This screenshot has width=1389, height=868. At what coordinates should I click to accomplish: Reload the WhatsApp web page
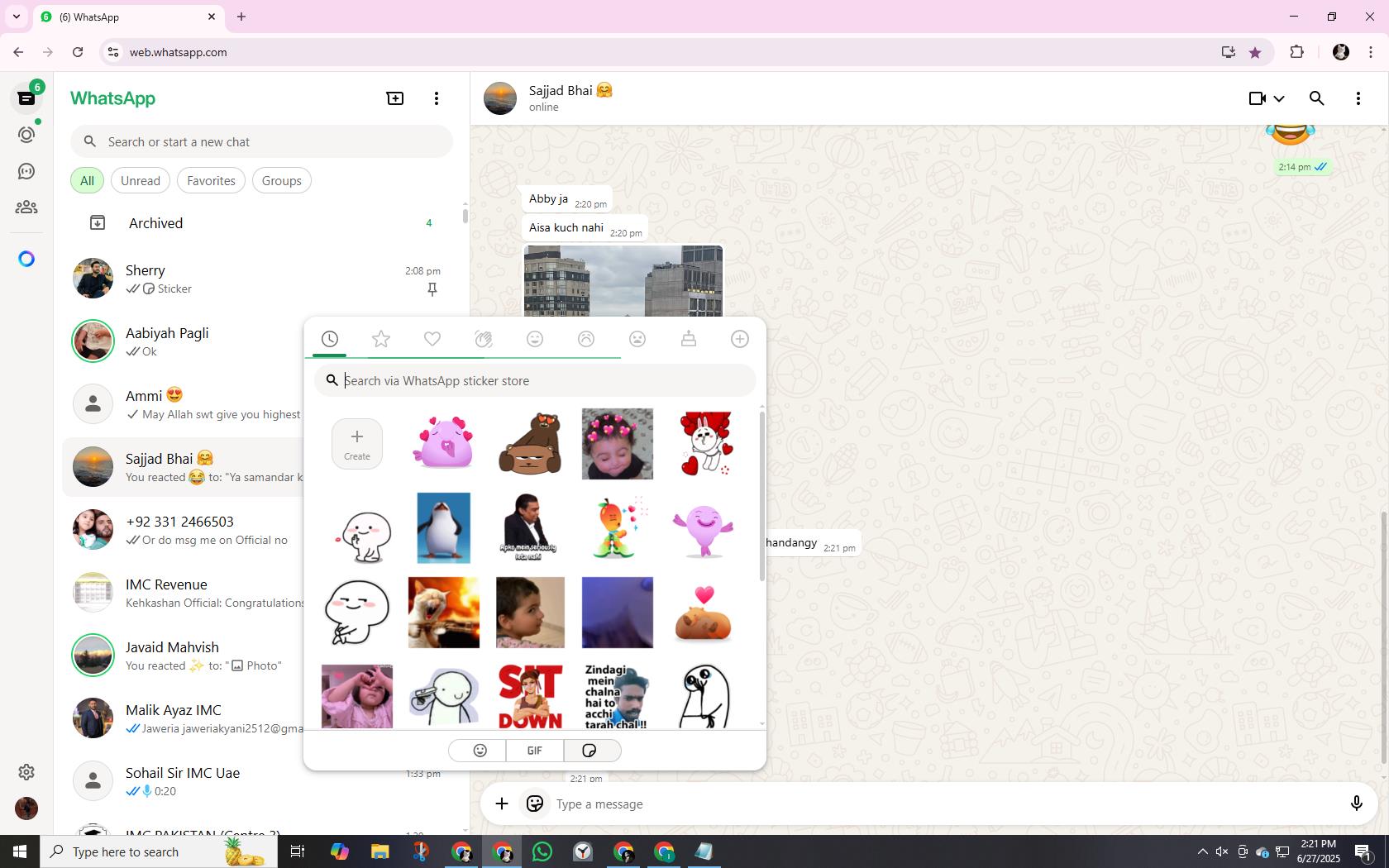[78, 52]
